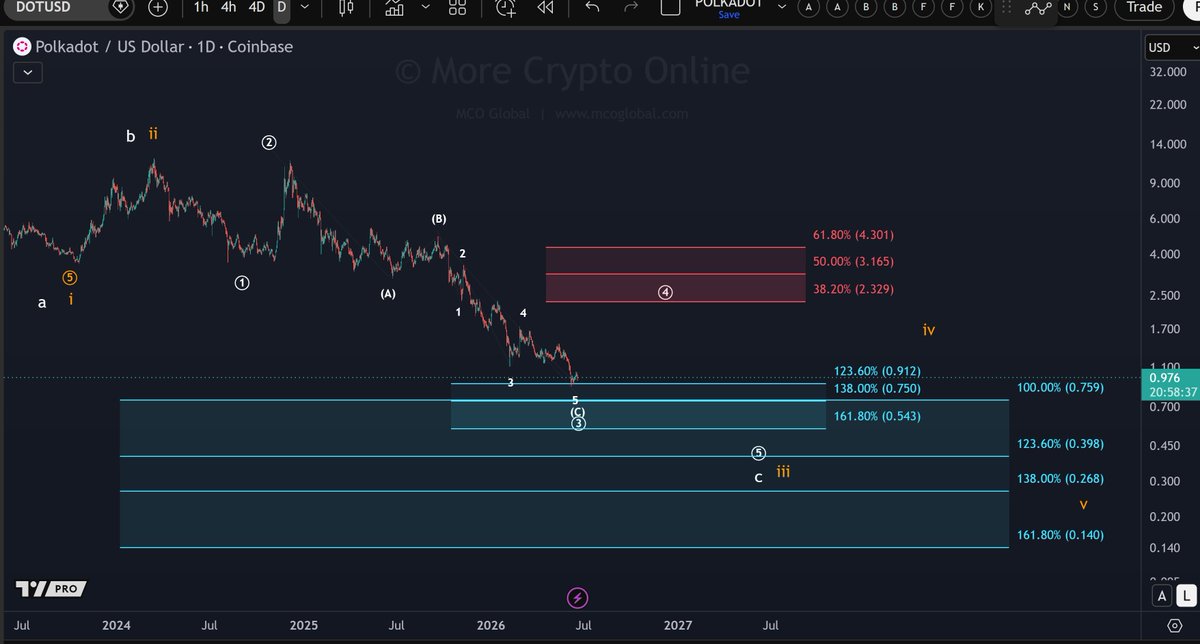Click the current price label 0.976

[x=1166, y=377]
